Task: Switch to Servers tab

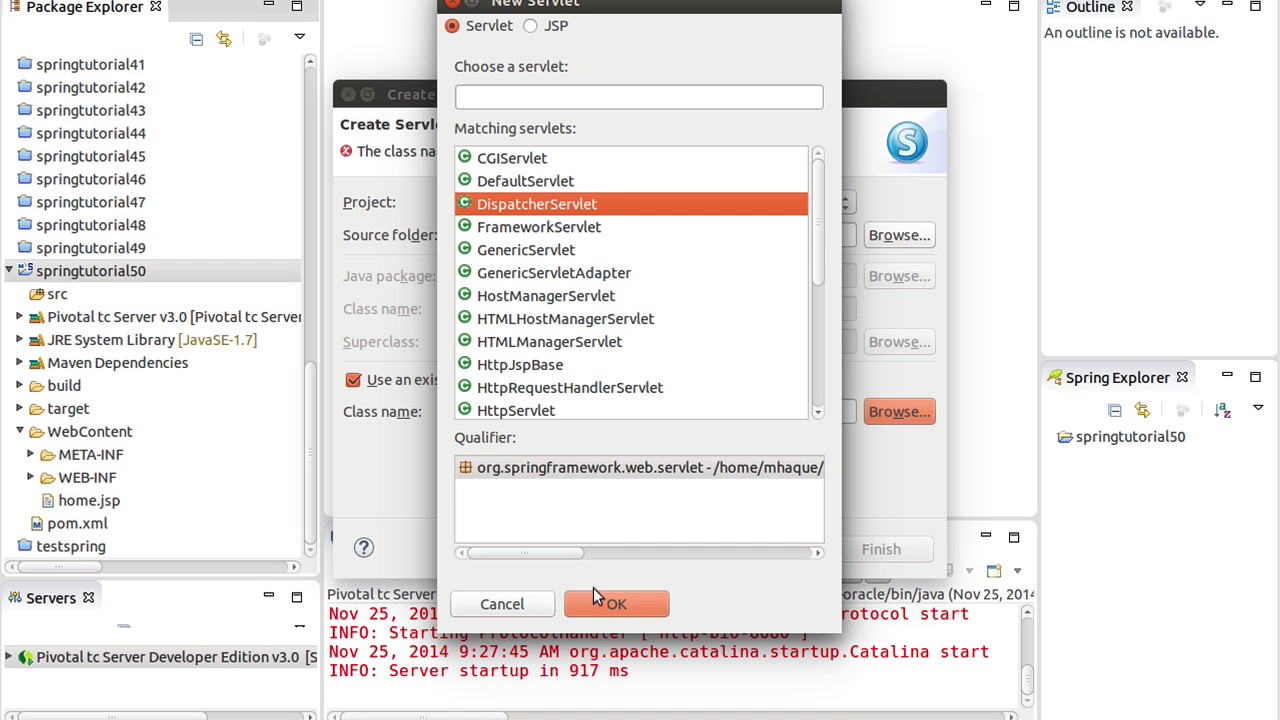Action: point(51,598)
